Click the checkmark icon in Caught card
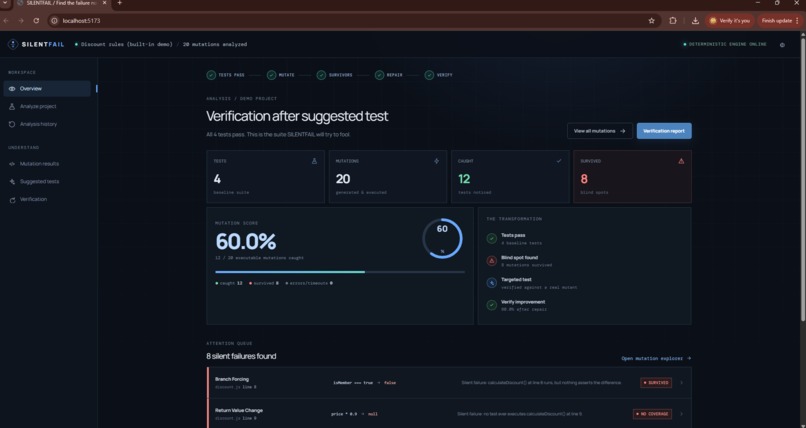Viewport: 806px width, 428px height. coord(559,161)
